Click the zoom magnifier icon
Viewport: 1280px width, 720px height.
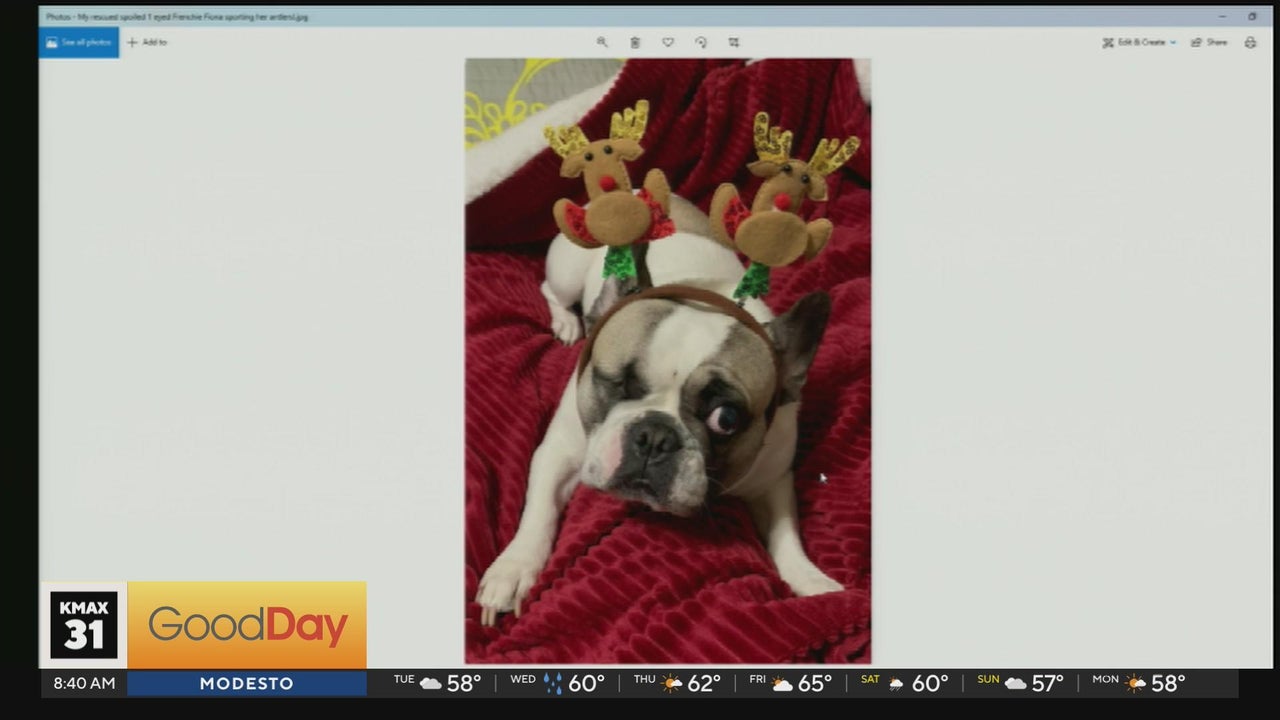(602, 42)
